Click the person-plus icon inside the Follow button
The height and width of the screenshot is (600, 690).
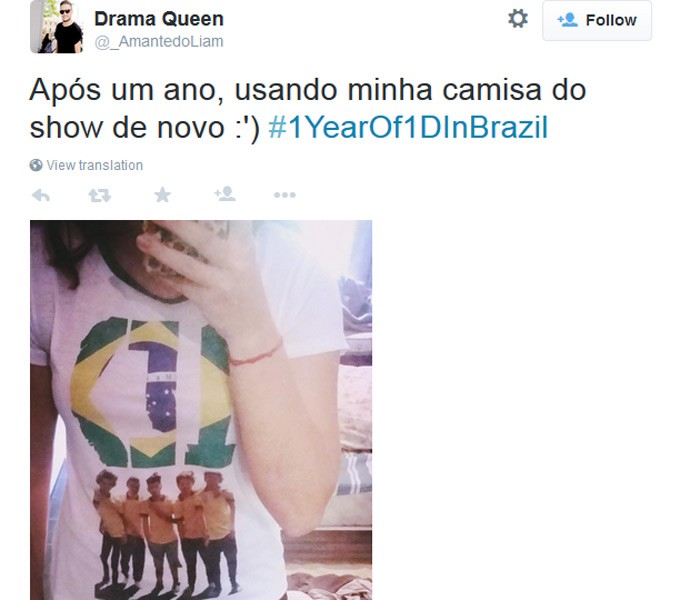[567, 20]
